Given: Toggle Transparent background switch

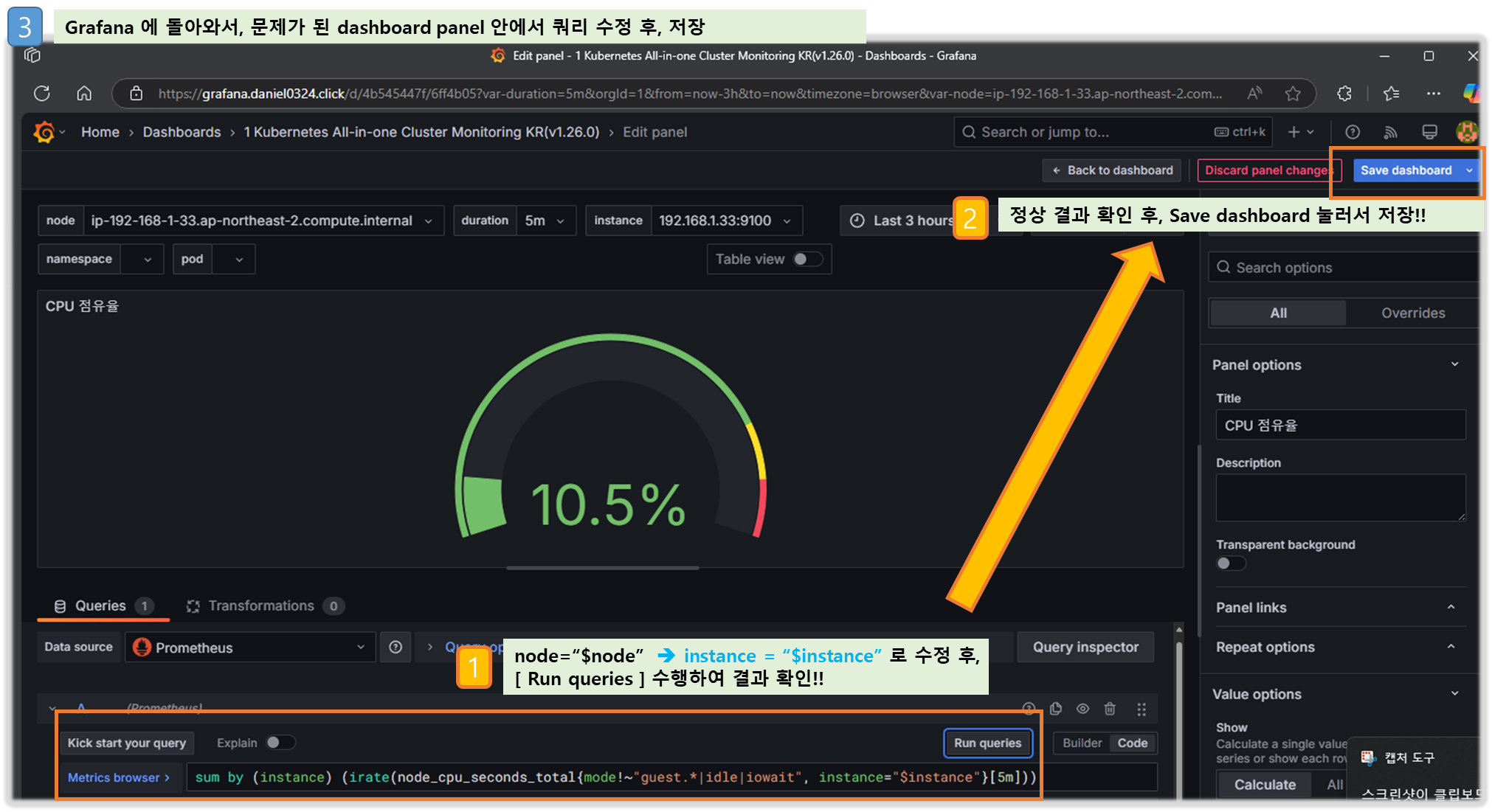Looking at the screenshot, I should 1230,563.
